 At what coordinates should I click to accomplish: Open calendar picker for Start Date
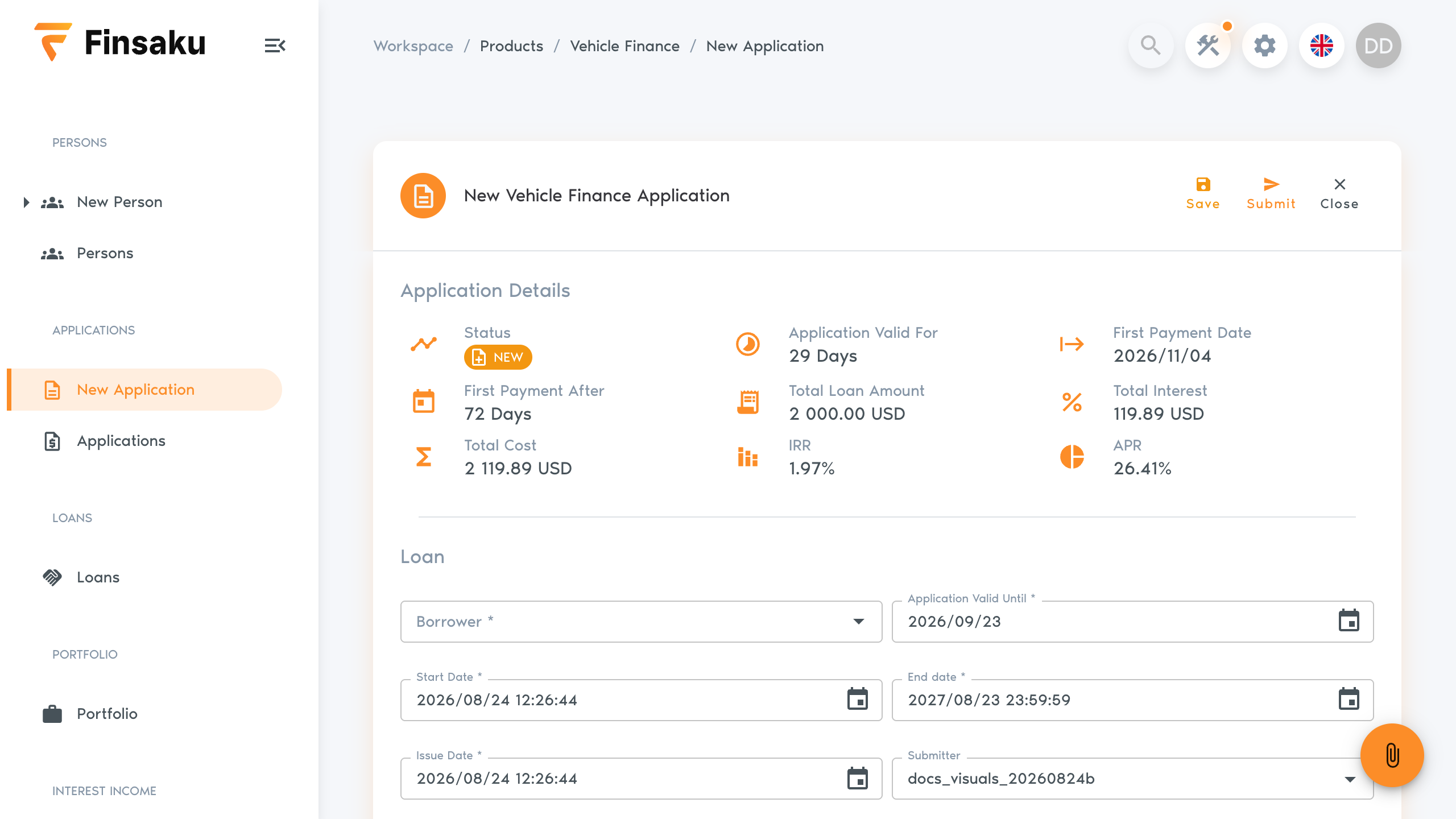pos(858,700)
